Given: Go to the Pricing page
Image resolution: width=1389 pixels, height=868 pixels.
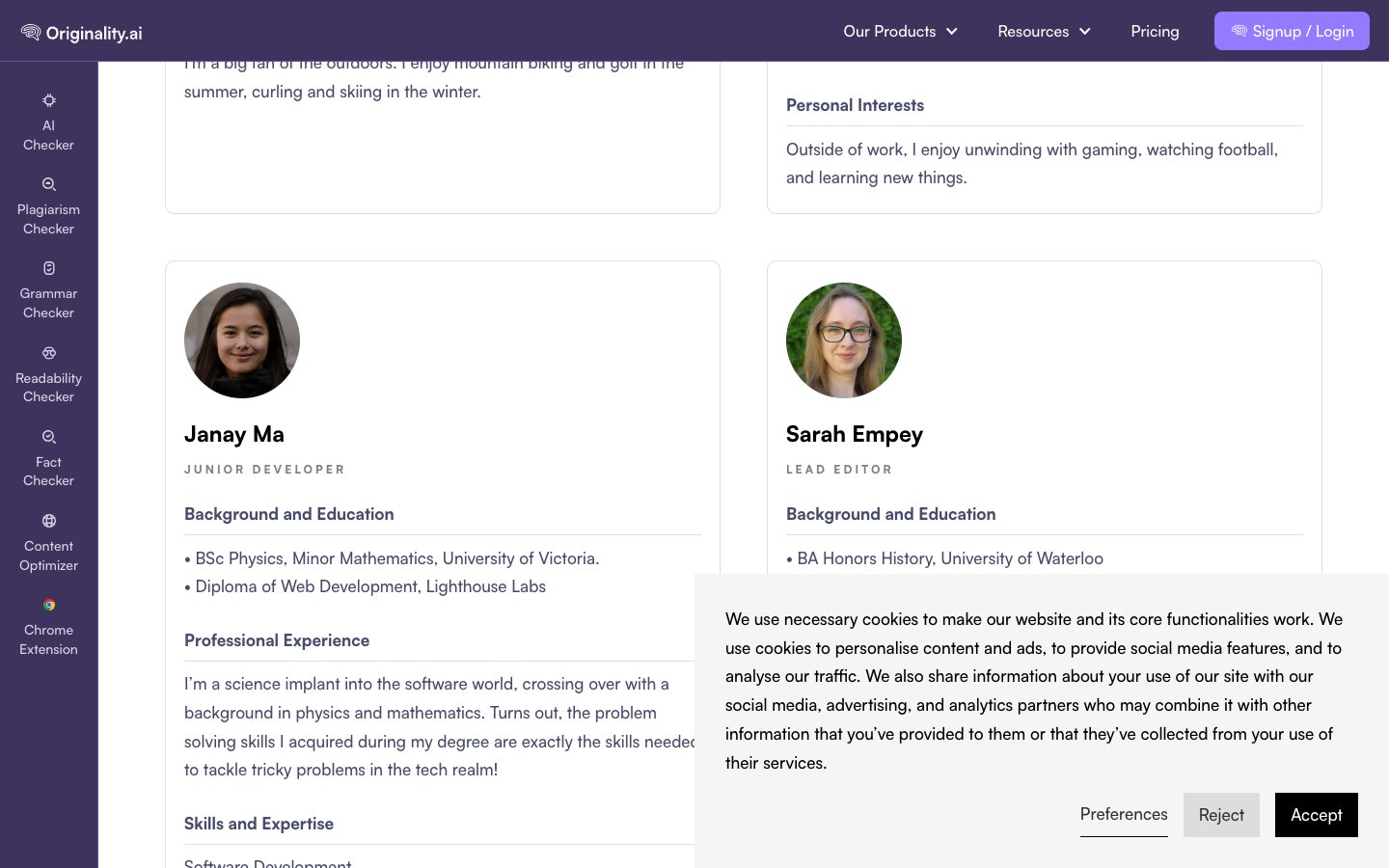Looking at the screenshot, I should click(x=1155, y=32).
